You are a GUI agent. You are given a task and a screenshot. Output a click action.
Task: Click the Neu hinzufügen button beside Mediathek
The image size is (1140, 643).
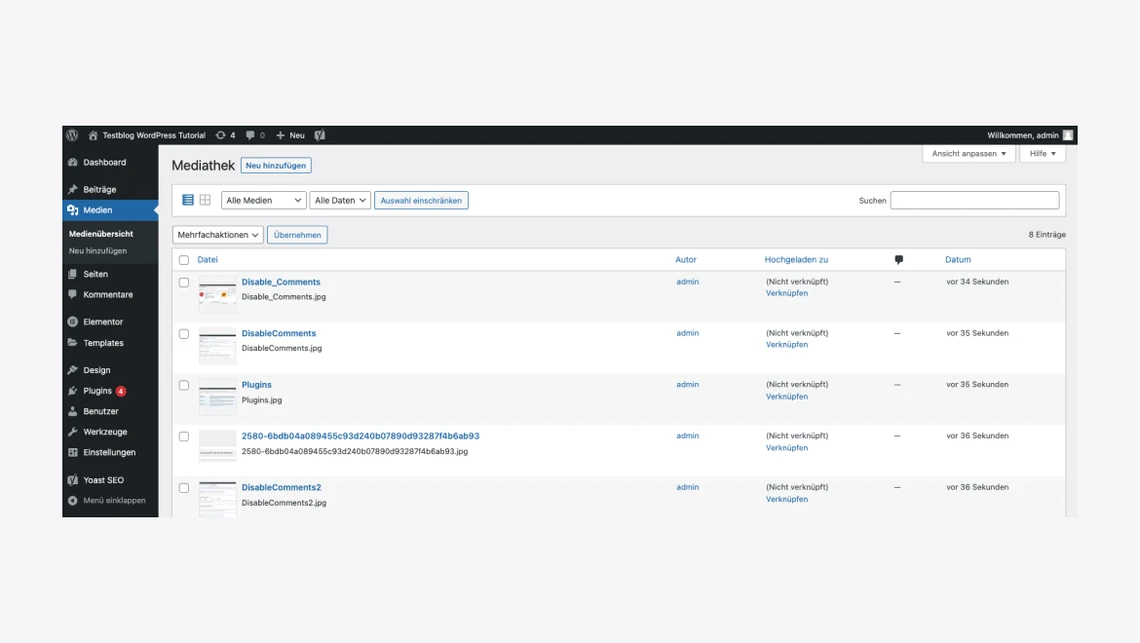(276, 165)
